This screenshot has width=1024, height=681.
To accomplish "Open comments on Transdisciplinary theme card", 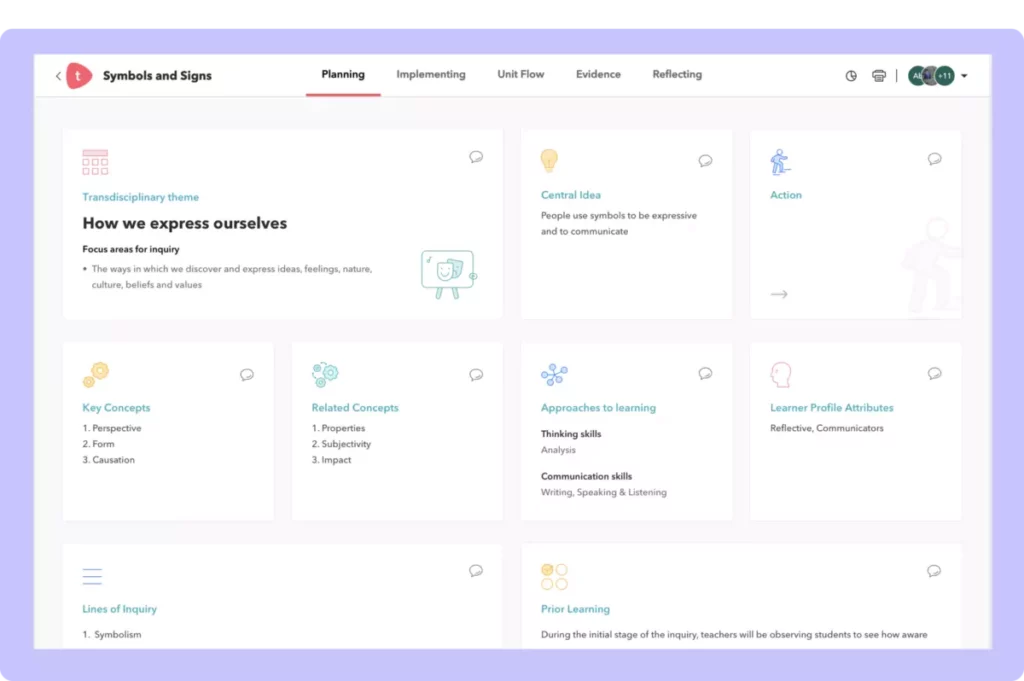I will point(476,157).
